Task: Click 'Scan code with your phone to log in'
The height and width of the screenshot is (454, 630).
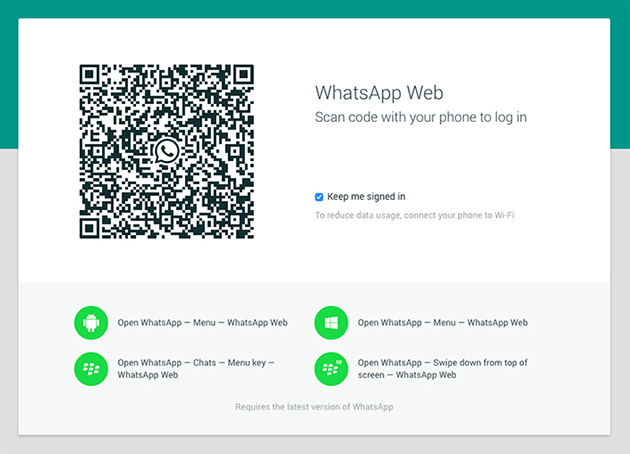Action: 421,117
